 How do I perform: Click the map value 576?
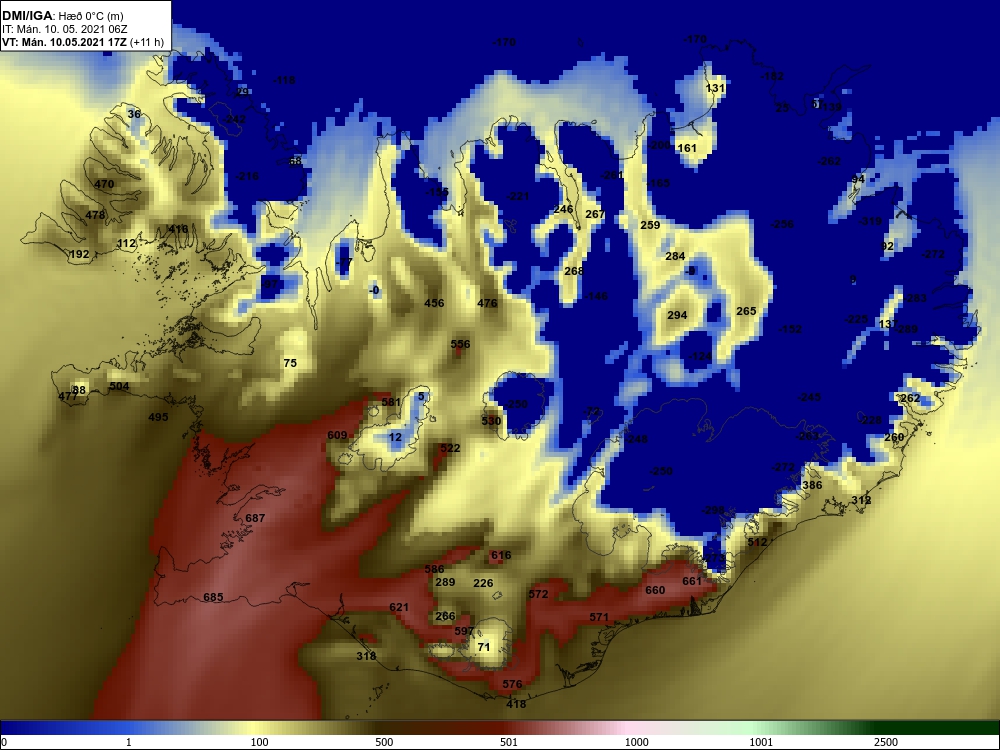click(512, 684)
